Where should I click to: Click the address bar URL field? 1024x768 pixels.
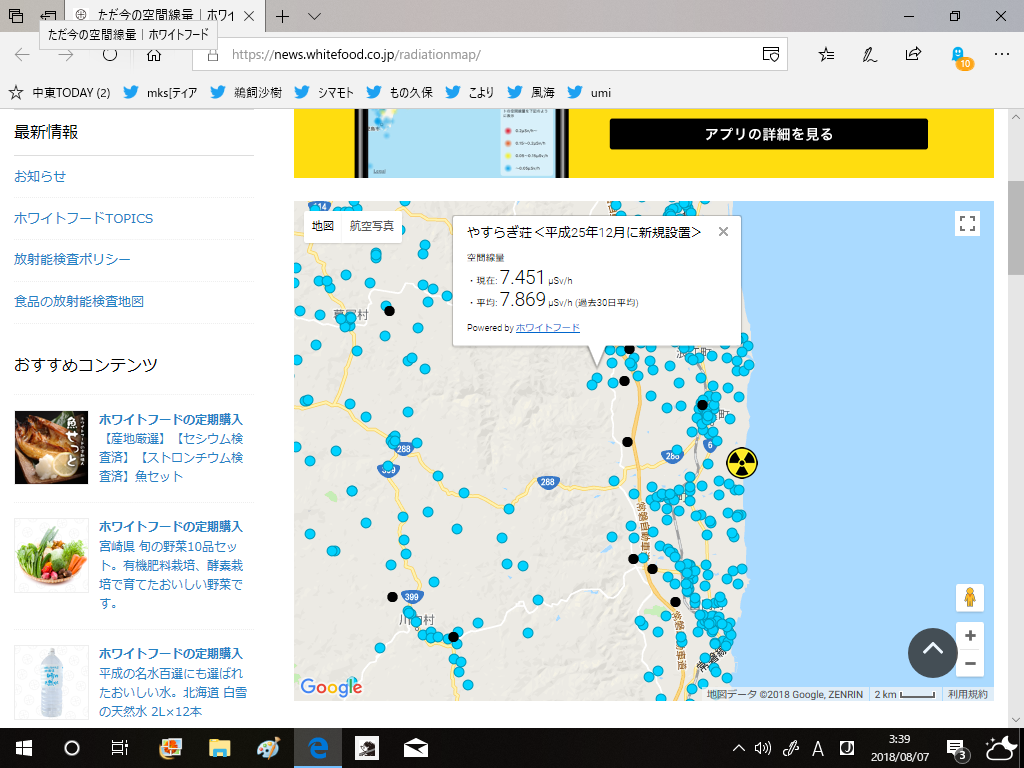pyautogui.click(x=490, y=54)
